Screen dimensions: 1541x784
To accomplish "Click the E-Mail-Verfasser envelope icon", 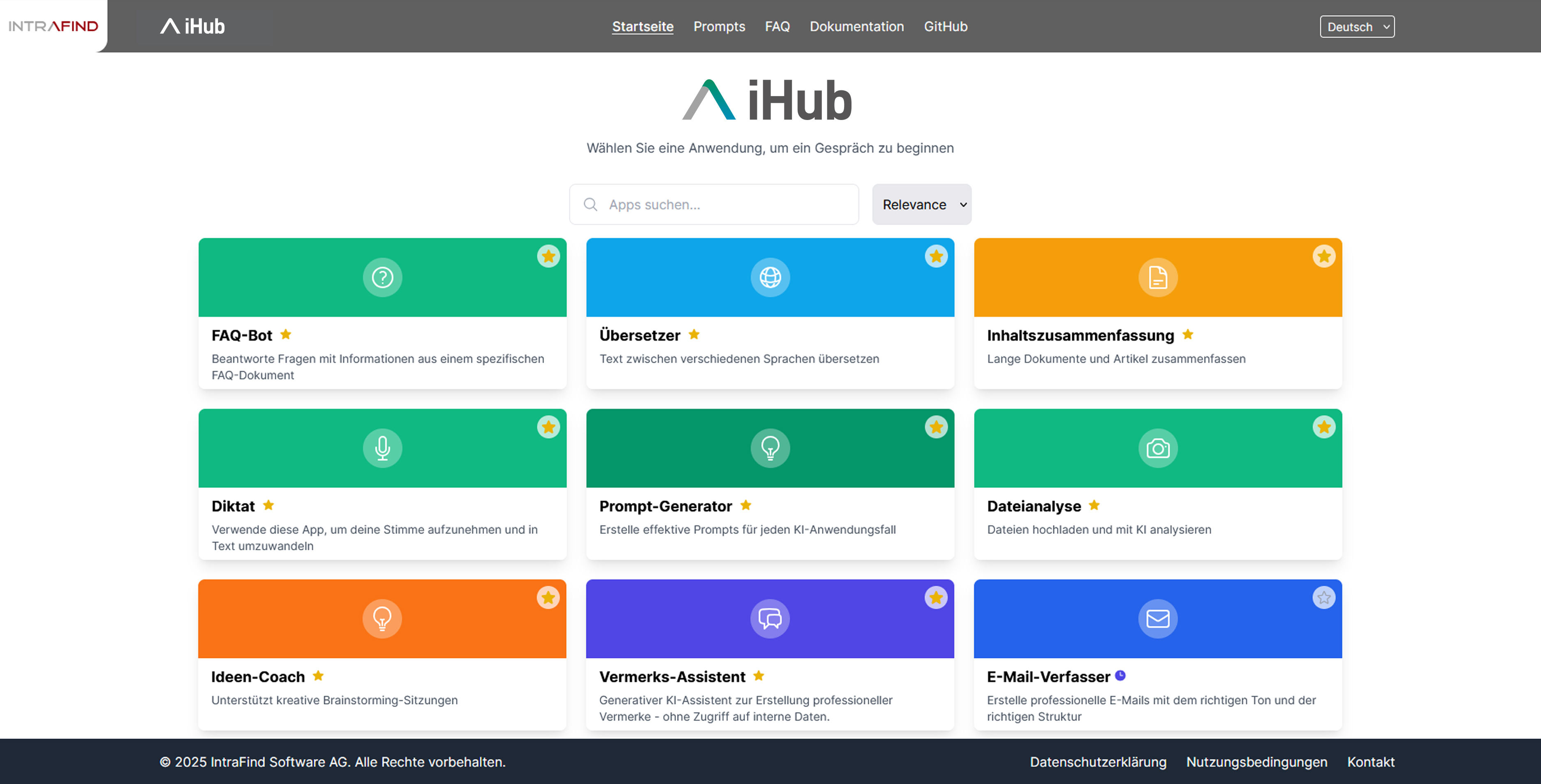I will [1157, 618].
